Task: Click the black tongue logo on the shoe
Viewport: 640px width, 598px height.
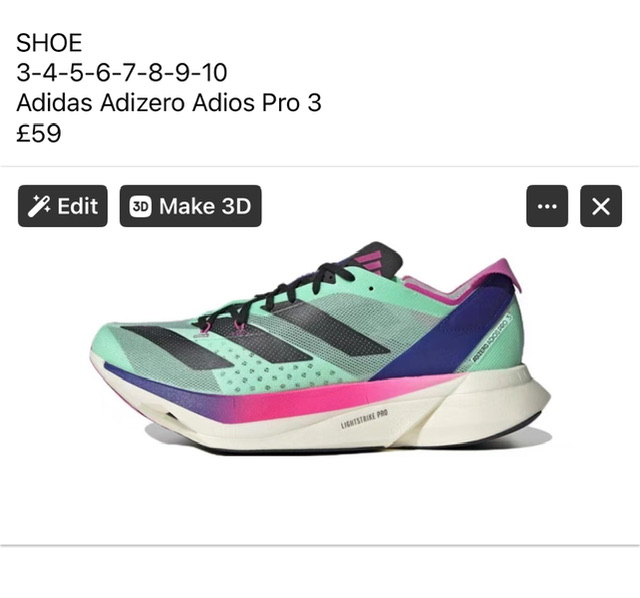Action: pos(372,260)
